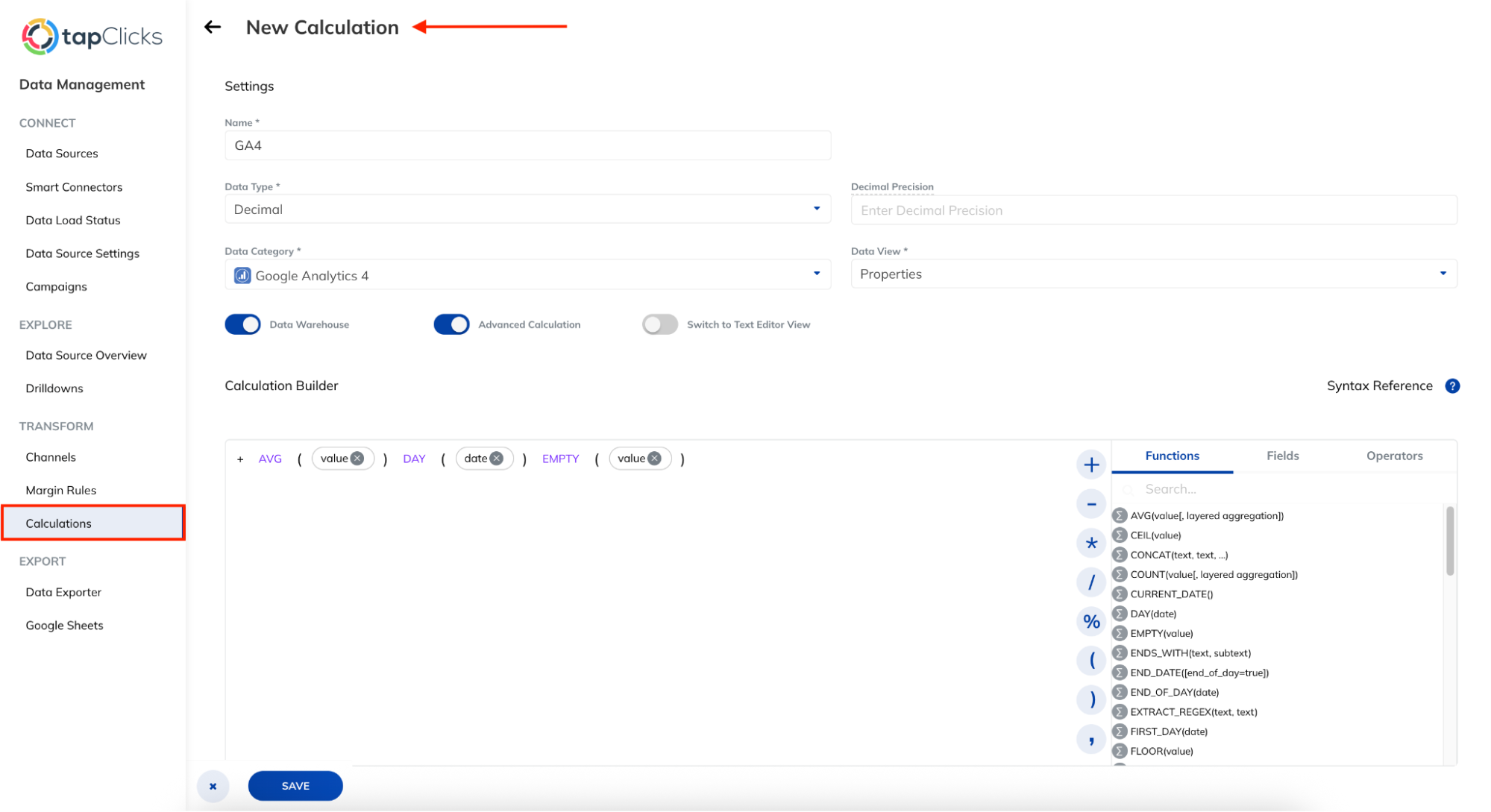
Task: Switch to the Fields tab
Action: click(x=1281, y=456)
